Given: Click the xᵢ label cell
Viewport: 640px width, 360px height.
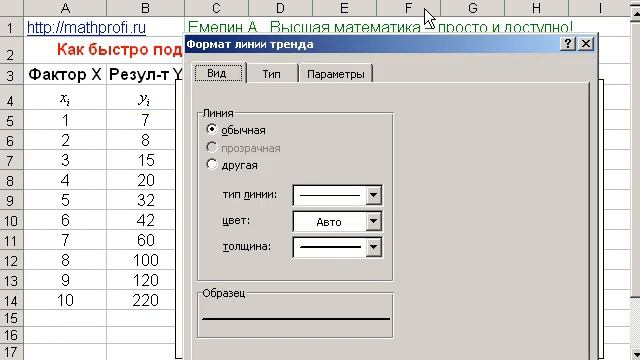Looking at the screenshot, I should tap(65, 98).
